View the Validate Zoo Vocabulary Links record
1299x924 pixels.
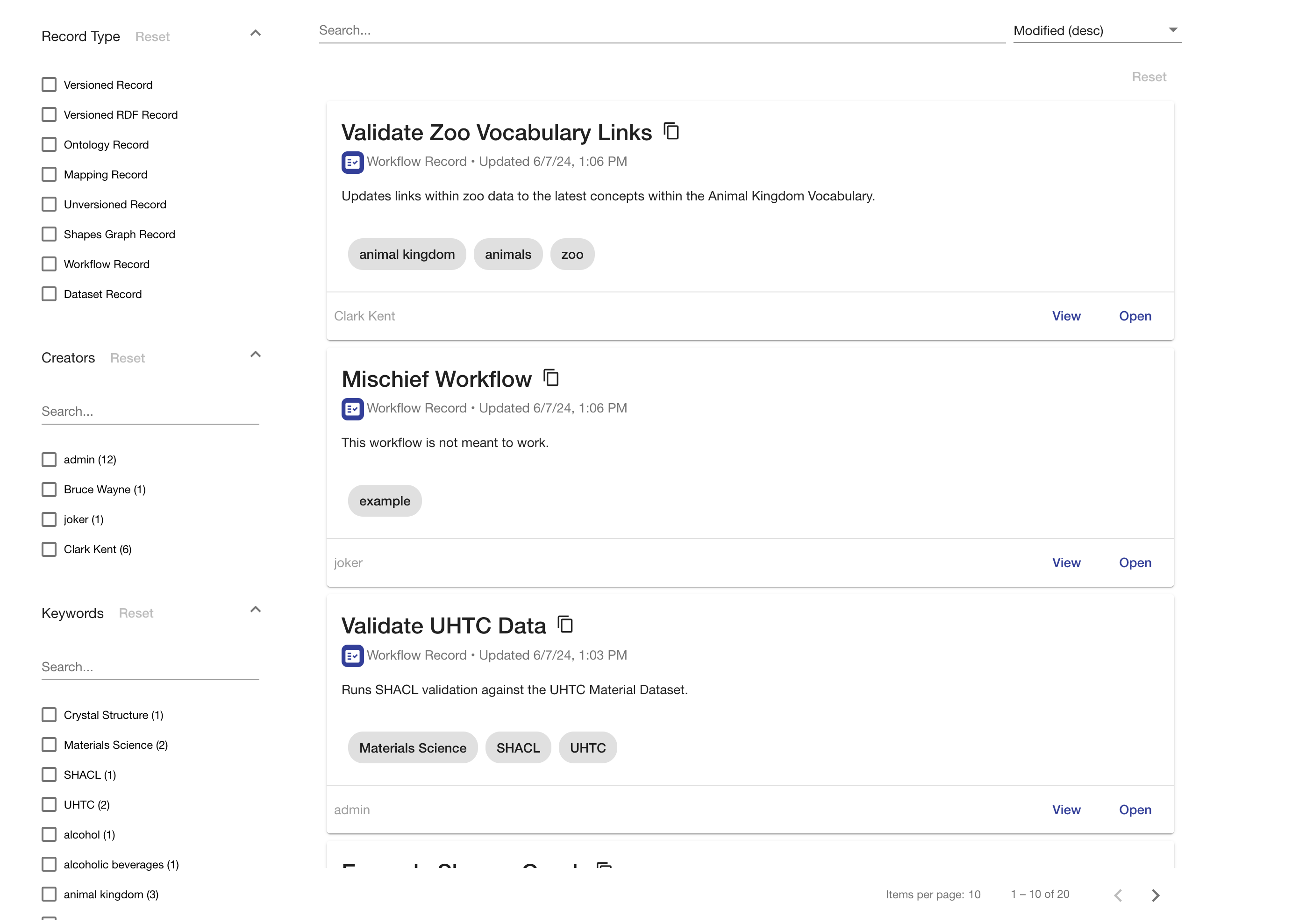tap(1066, 316)
